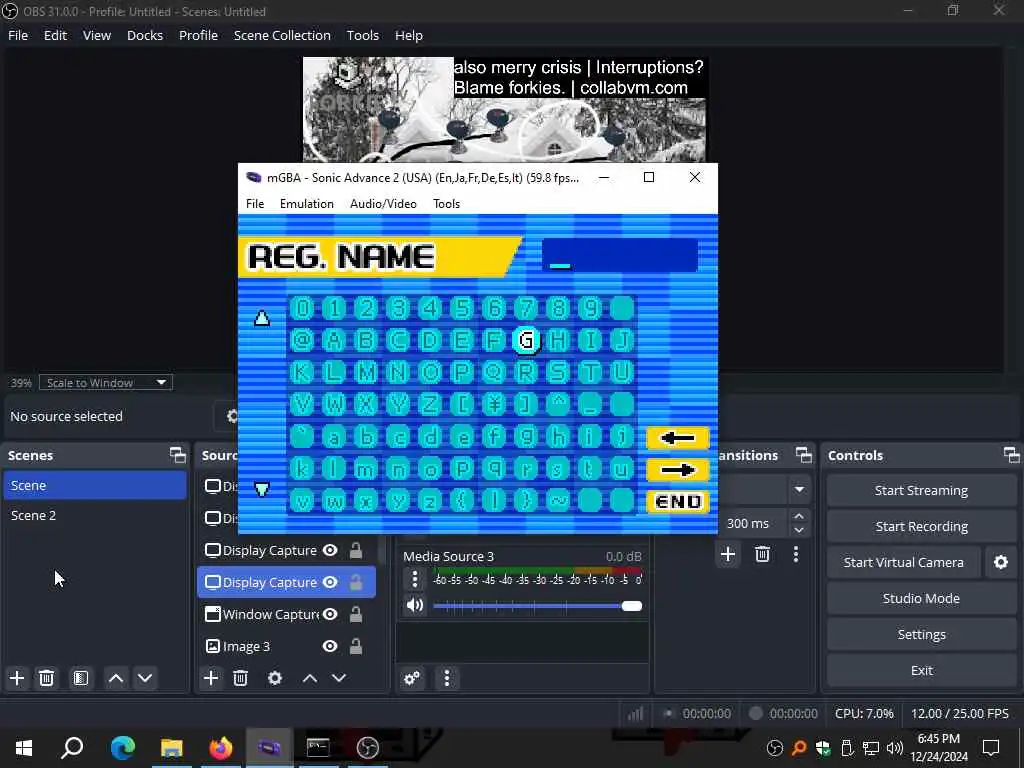Viewport: 1024px width, 768px height.
Task: Open audio mixer menu dots in toolbar
Action: 447,678
